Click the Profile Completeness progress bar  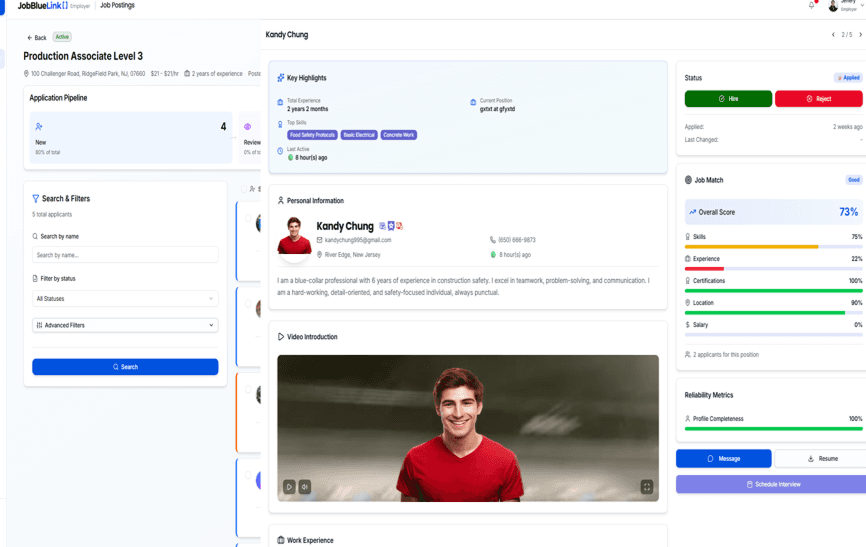(x=773, y=429)
